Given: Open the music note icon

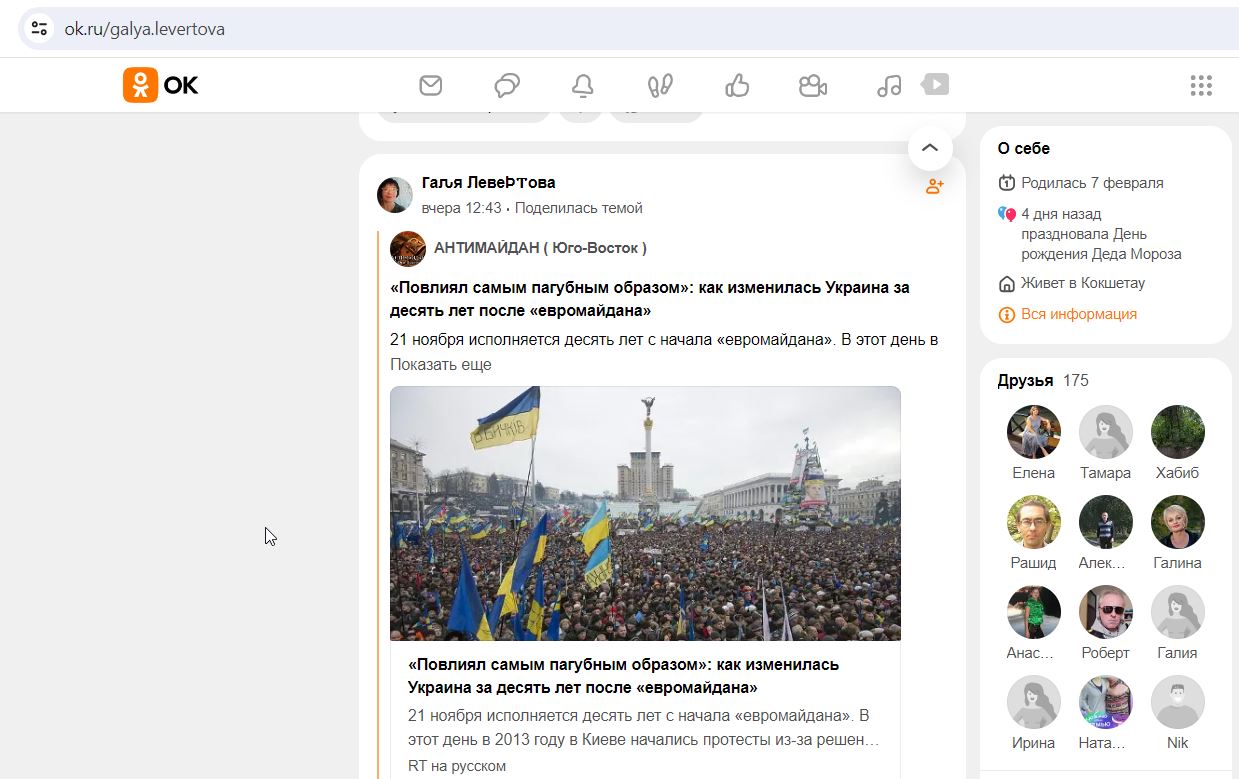Looking at the screenshot, I should [x=889, y=86].
